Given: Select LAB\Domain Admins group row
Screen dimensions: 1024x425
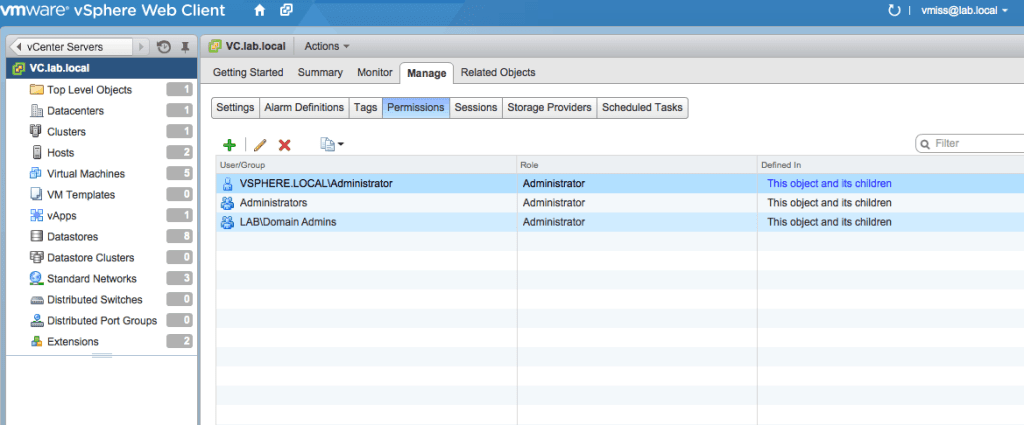Looking at the screenshot, I should coord(620,222).
